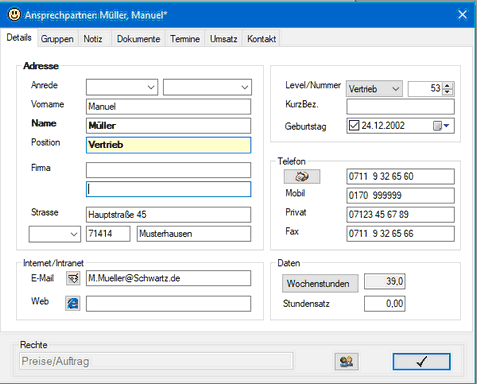Switch to the Kontakt tab

click(x=261, y=39)
